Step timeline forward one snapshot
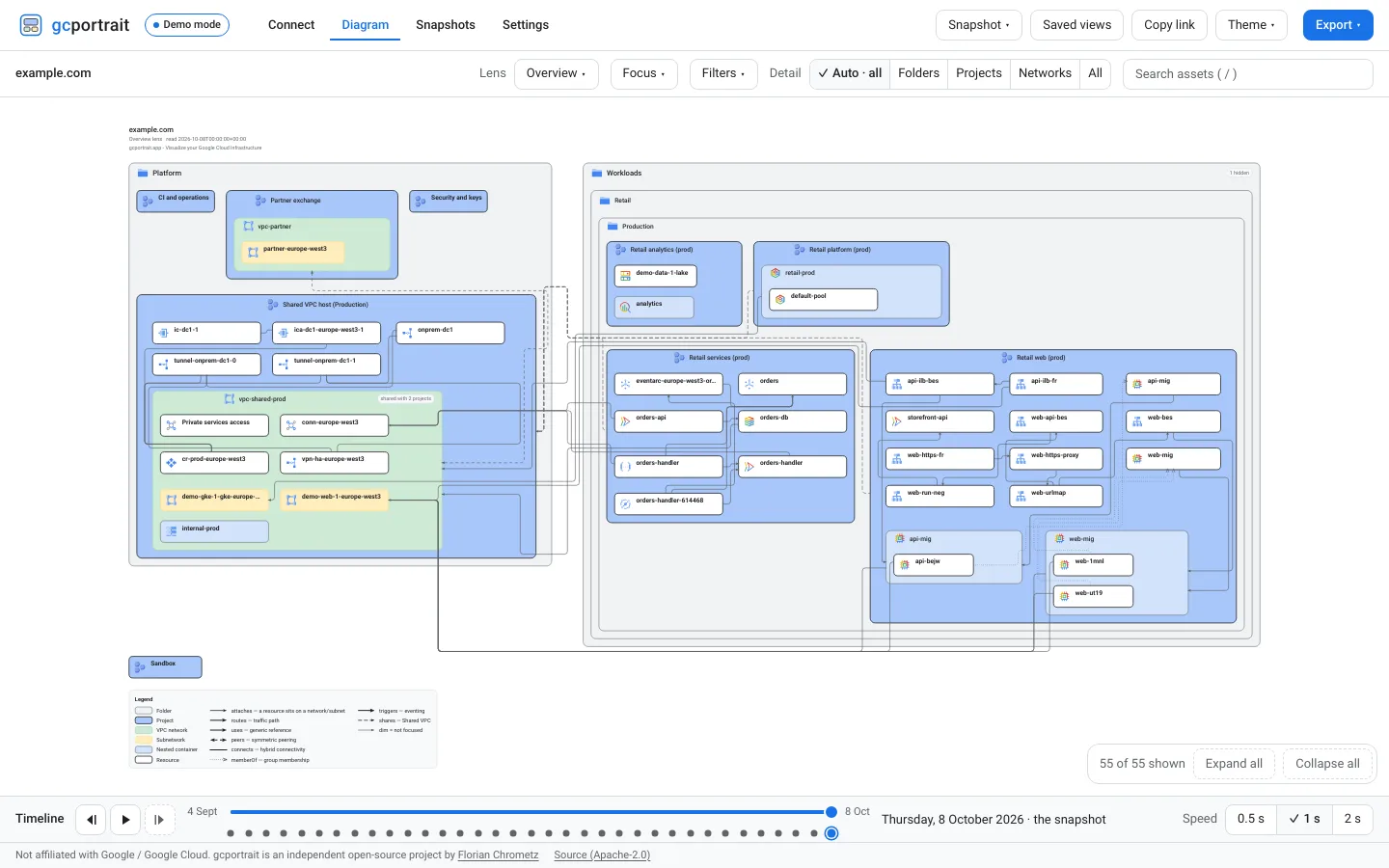Screen dimensions: 1389x868 (160, 820)
